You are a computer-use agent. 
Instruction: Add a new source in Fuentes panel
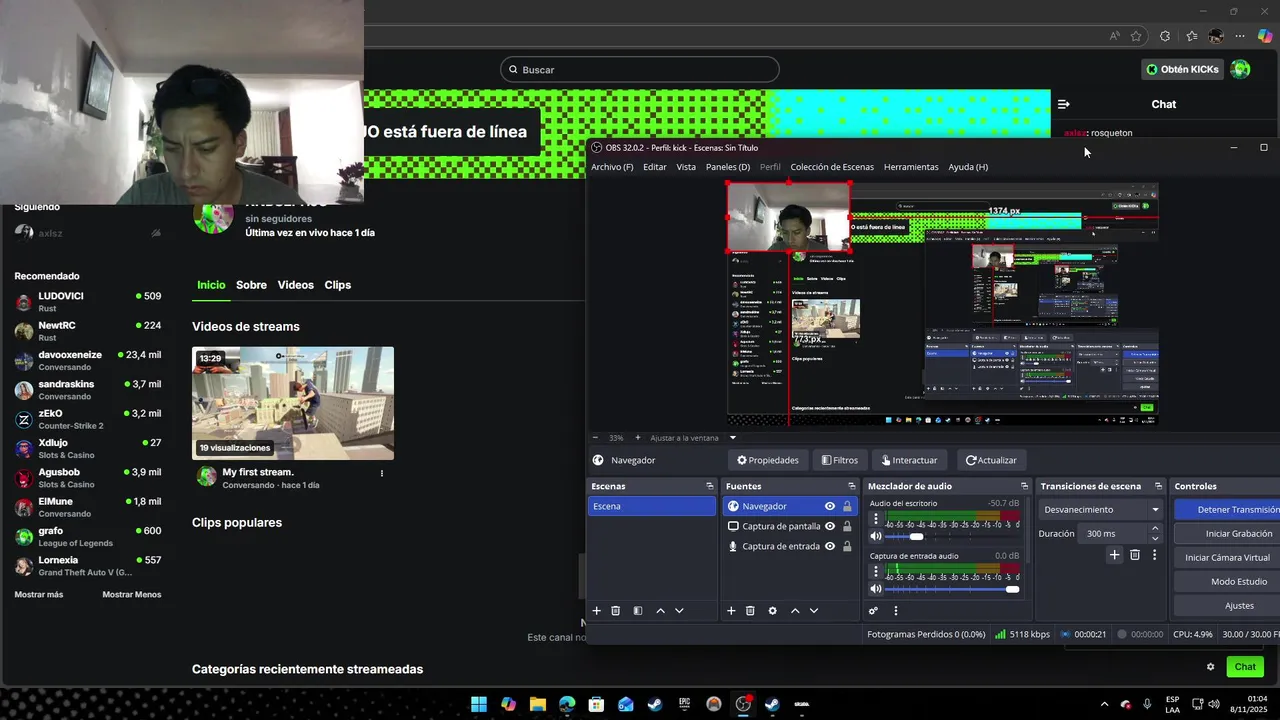point(731,611)
